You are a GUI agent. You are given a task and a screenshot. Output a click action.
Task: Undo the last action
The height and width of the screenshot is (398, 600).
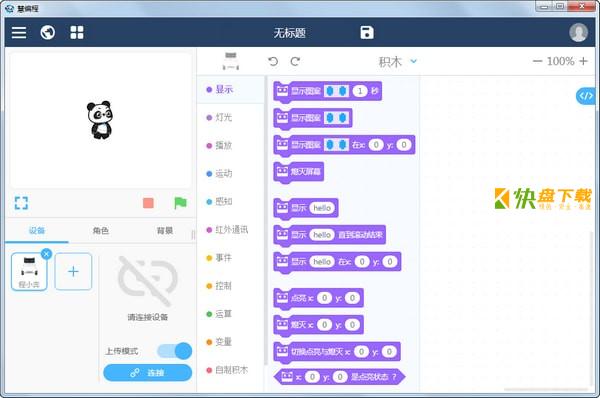(273, 61)
